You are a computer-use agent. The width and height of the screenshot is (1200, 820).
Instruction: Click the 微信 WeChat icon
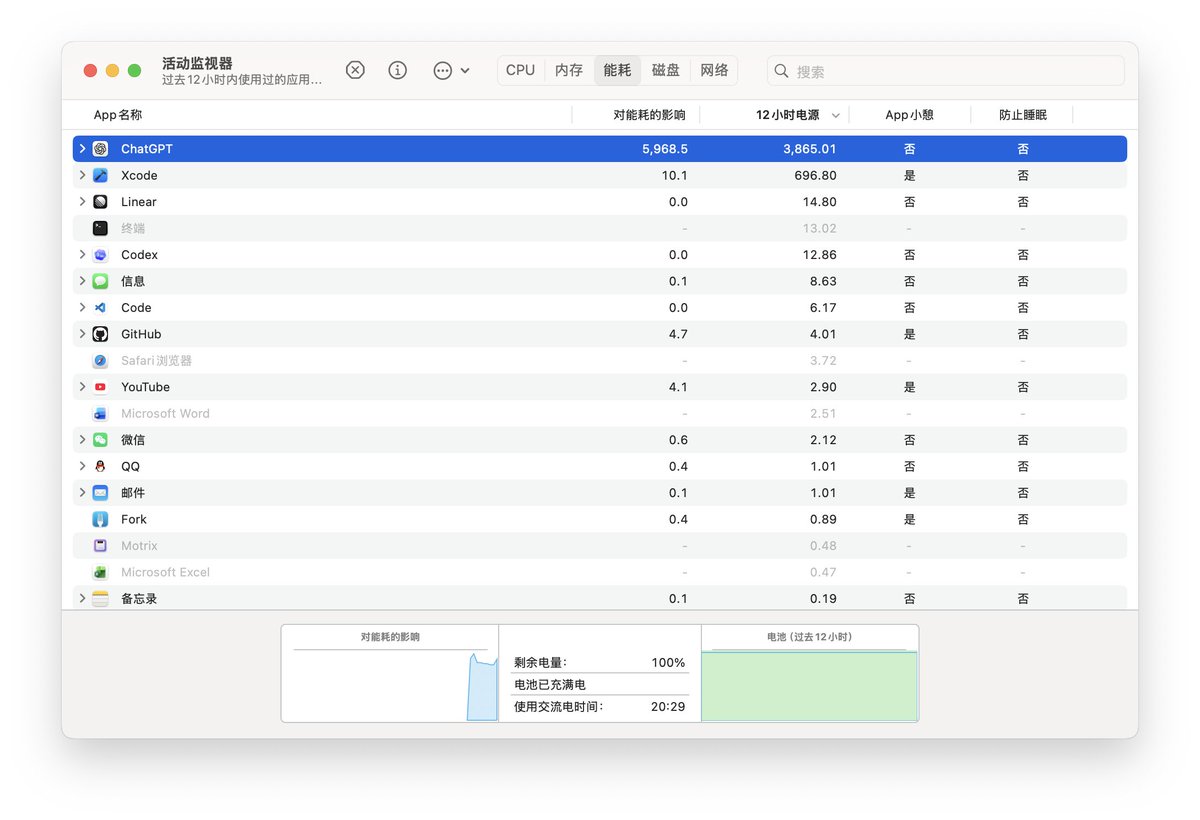click(100, 440)
